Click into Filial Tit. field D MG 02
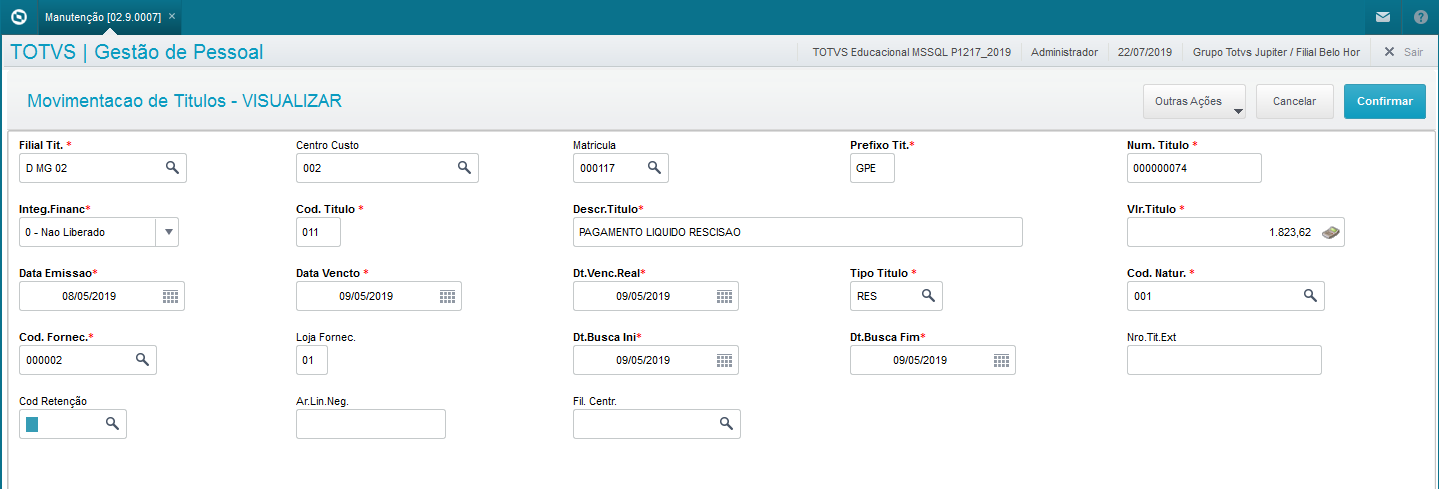The image size is (1439, 489). [x=103, y=168]
